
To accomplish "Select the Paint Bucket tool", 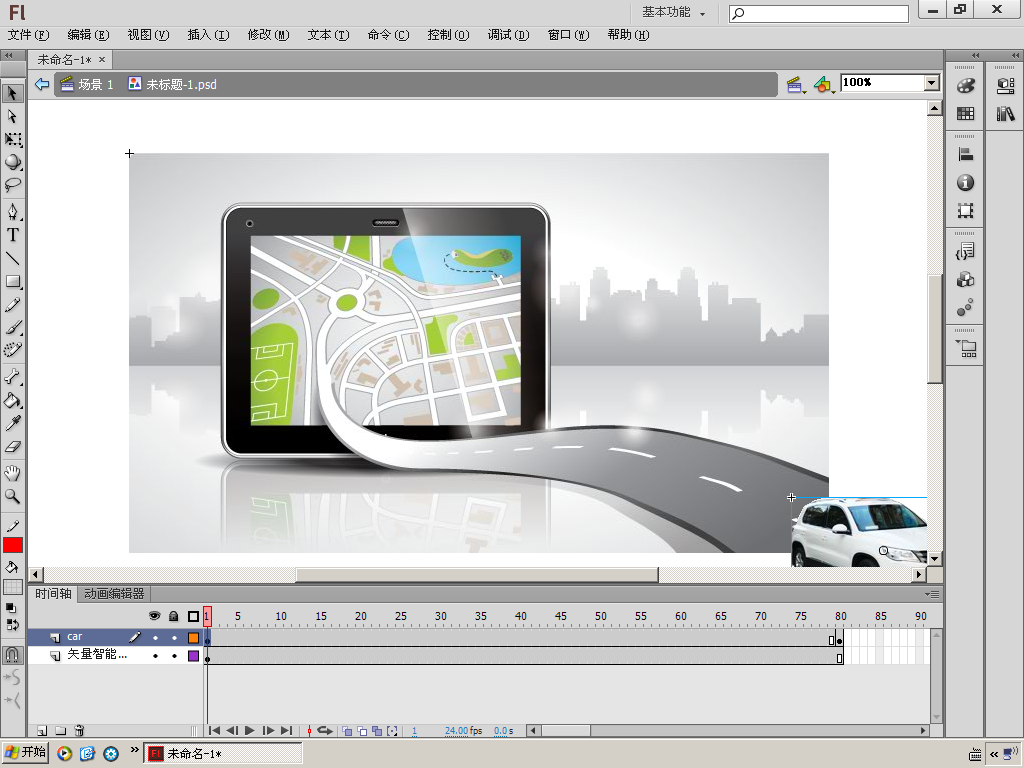I will click(13, 401).
